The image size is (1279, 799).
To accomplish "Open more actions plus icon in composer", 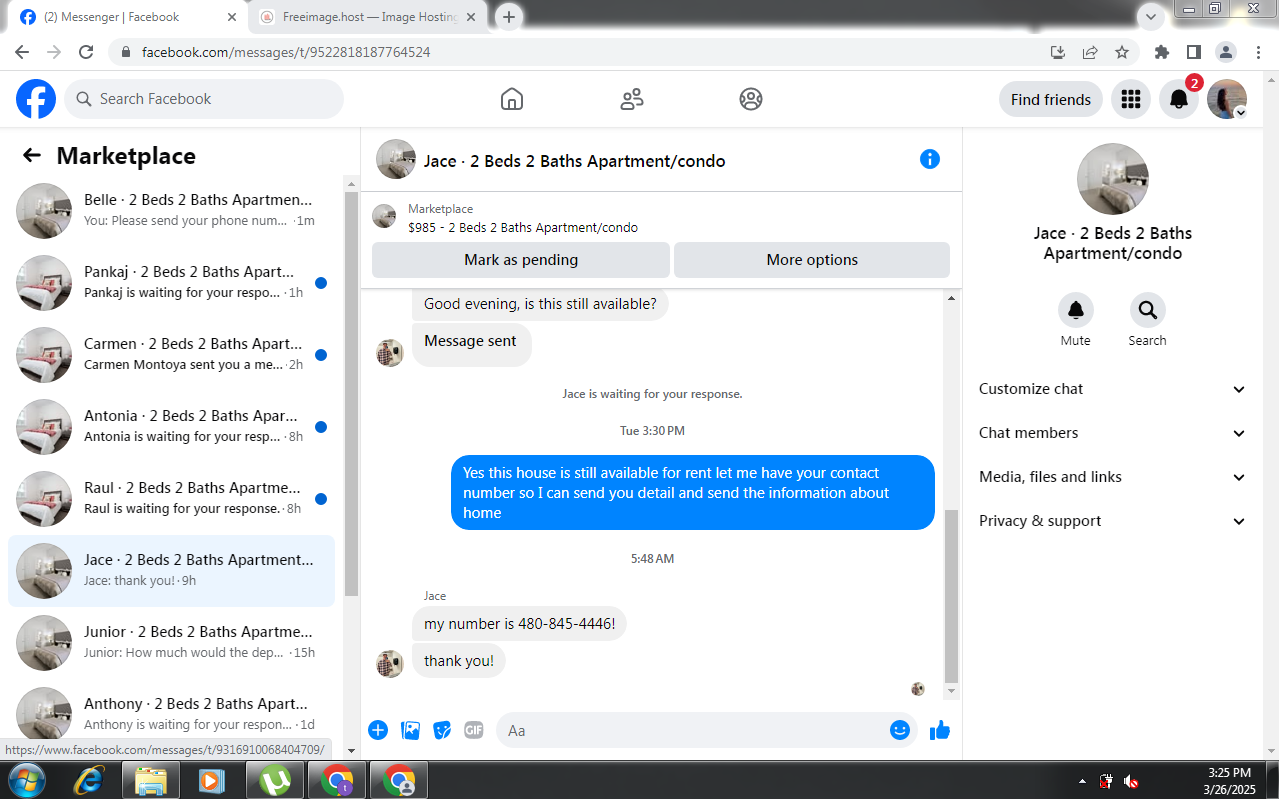I will click(378, 730).
